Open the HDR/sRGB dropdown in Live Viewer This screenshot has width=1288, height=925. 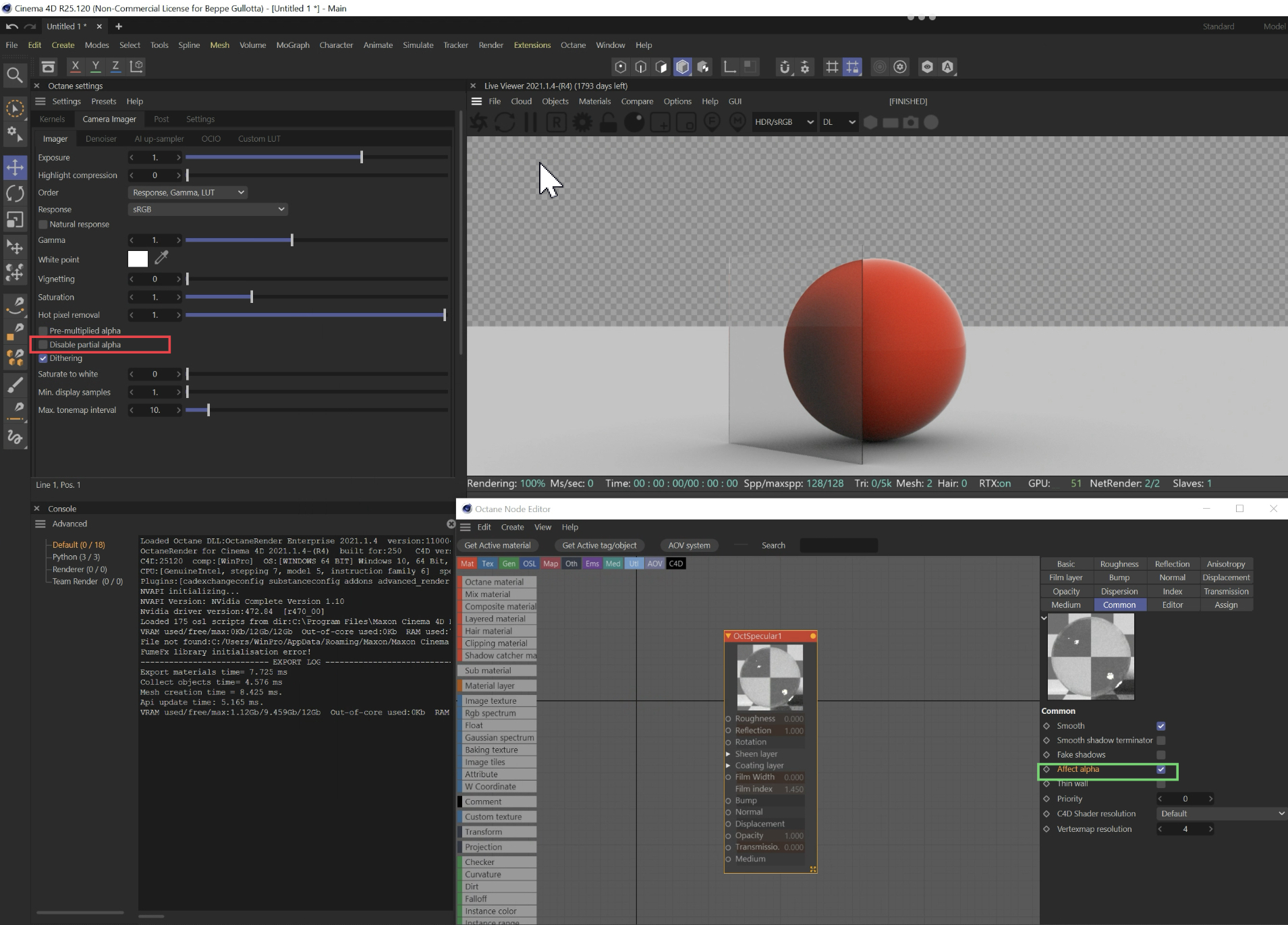[784, 122]
